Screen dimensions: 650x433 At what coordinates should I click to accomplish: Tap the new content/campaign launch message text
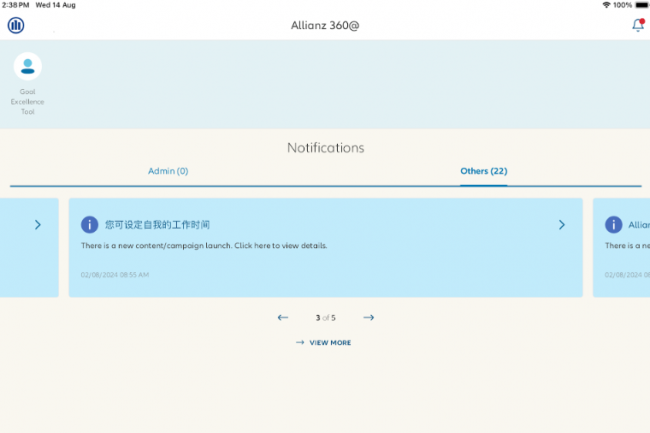tap(204, 246)
